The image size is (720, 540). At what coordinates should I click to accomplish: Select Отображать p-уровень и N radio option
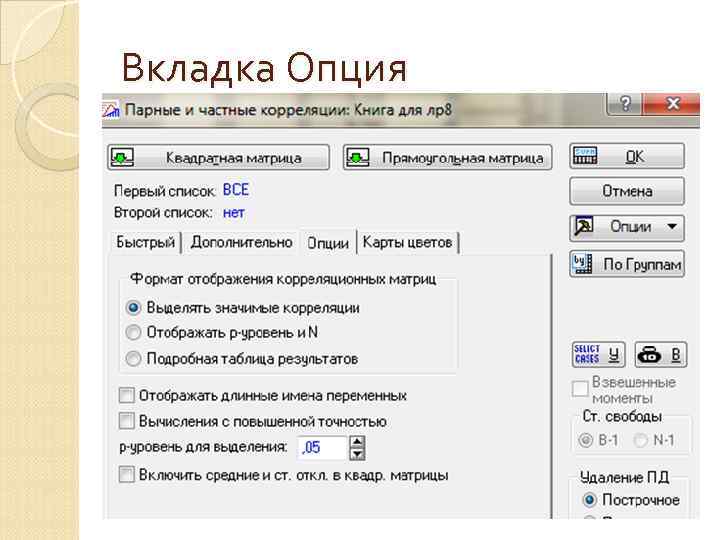[133, 332]
